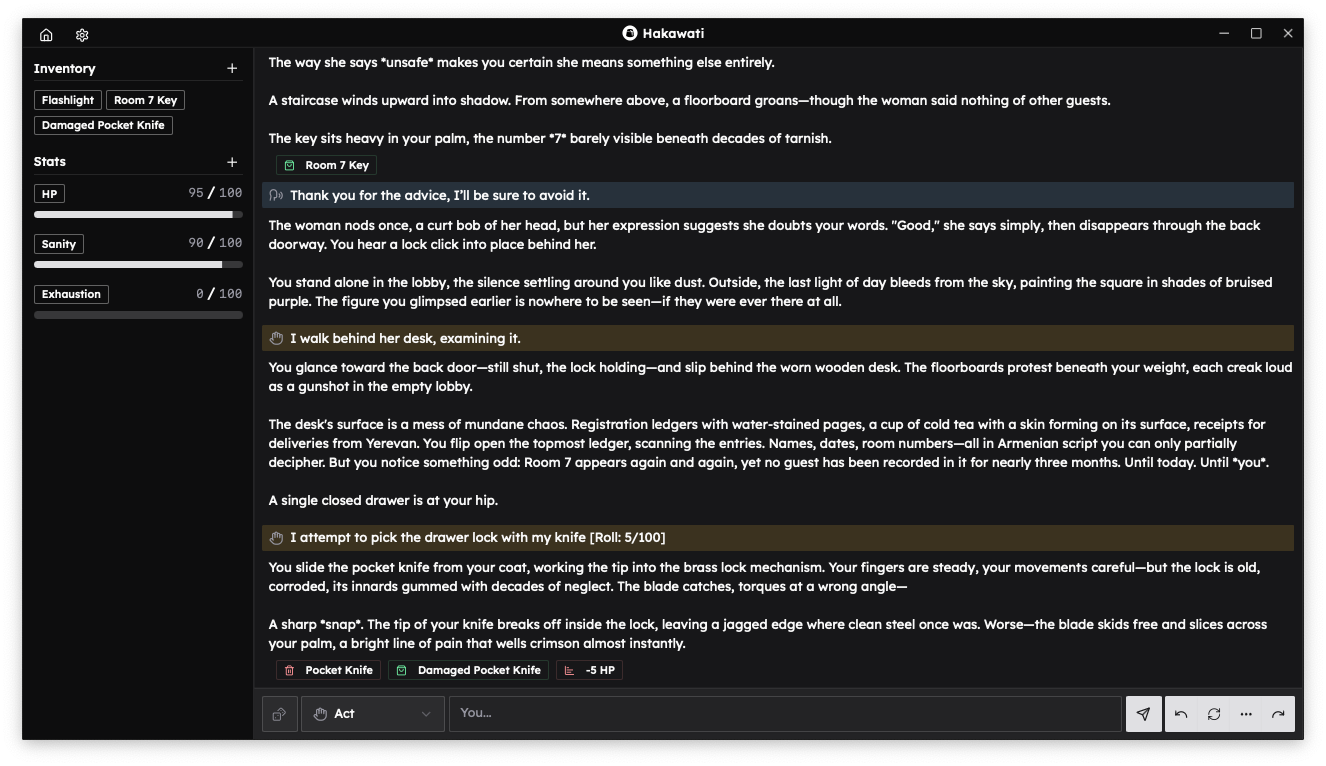
Task: Click the Sanity stat label
Action: [59, 244]
